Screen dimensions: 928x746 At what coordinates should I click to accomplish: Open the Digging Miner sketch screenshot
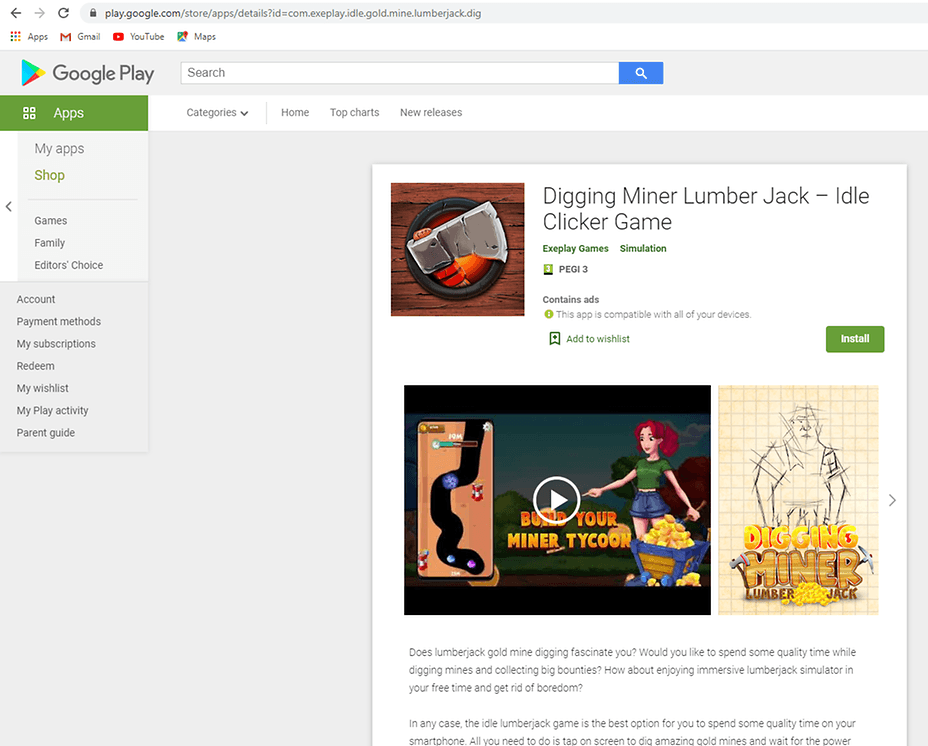tap(798, 500)
